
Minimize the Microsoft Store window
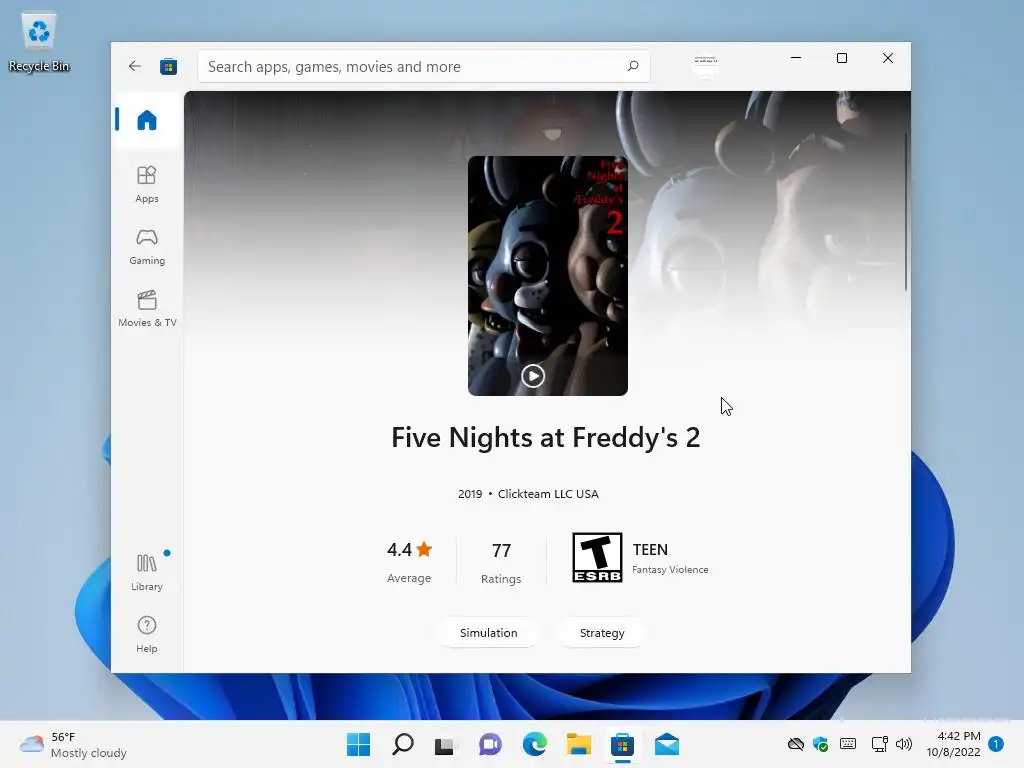click(x=796, y=58)
